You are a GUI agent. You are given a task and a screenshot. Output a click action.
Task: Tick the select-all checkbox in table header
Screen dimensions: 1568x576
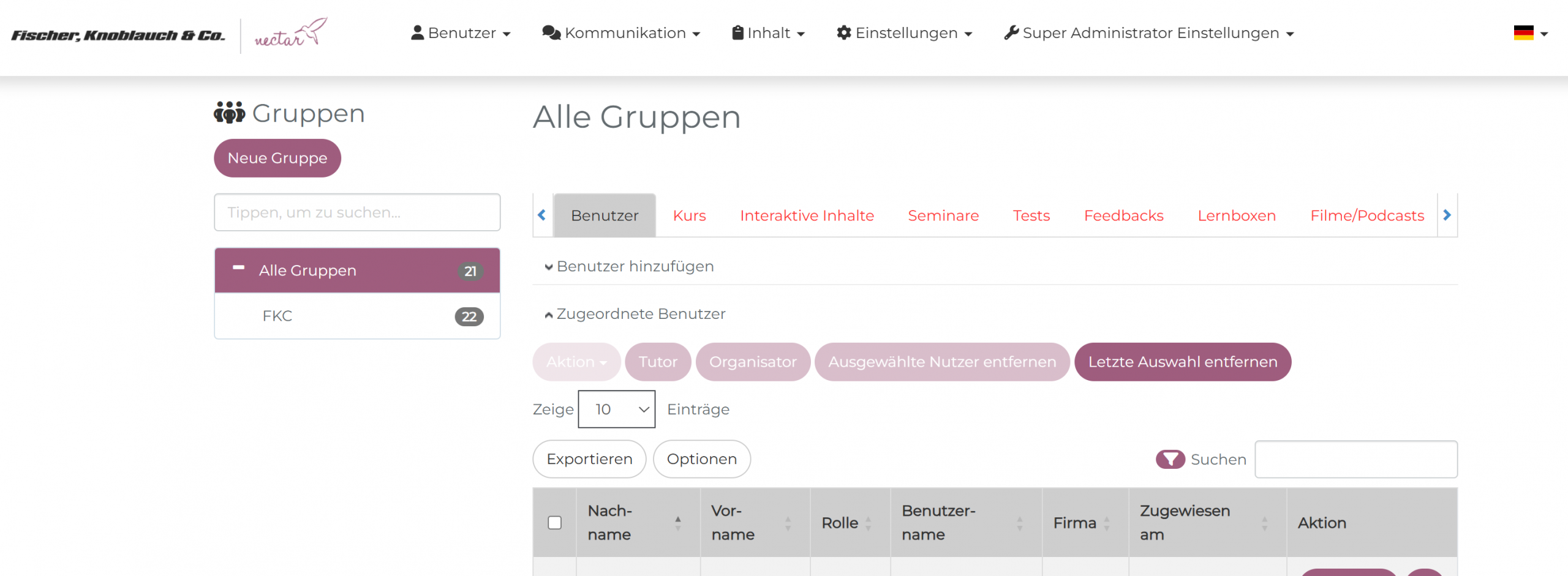pos(554,523)
